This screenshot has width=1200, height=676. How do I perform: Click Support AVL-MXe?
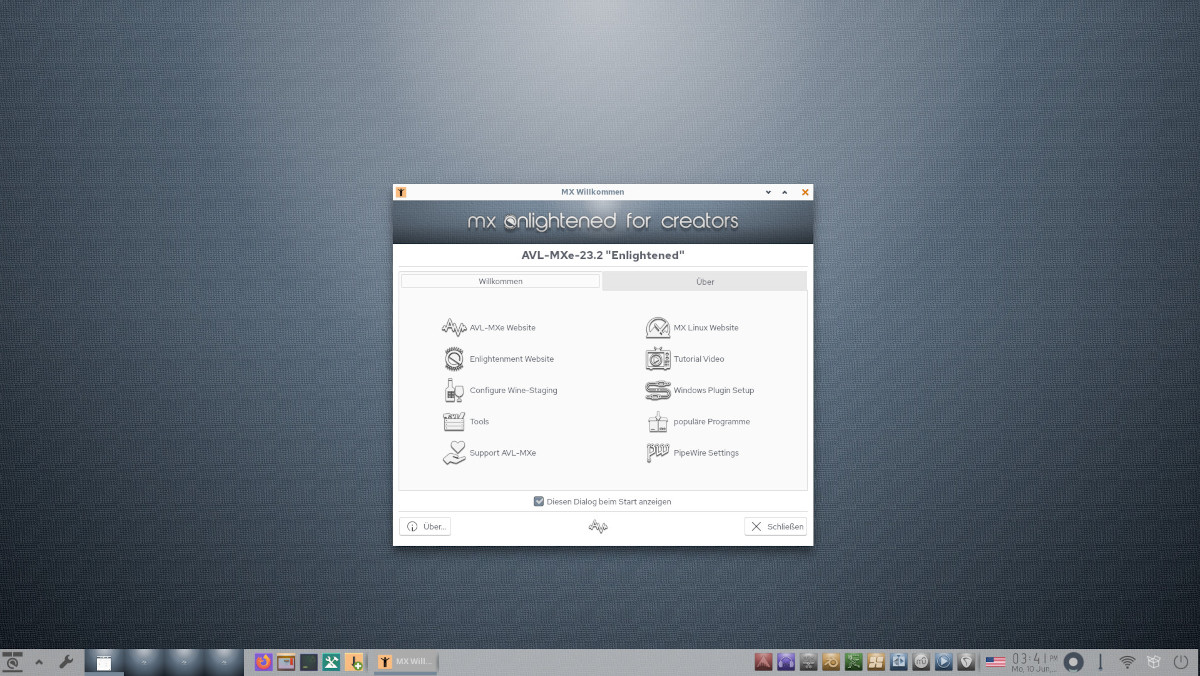click(x=489, y=453)
